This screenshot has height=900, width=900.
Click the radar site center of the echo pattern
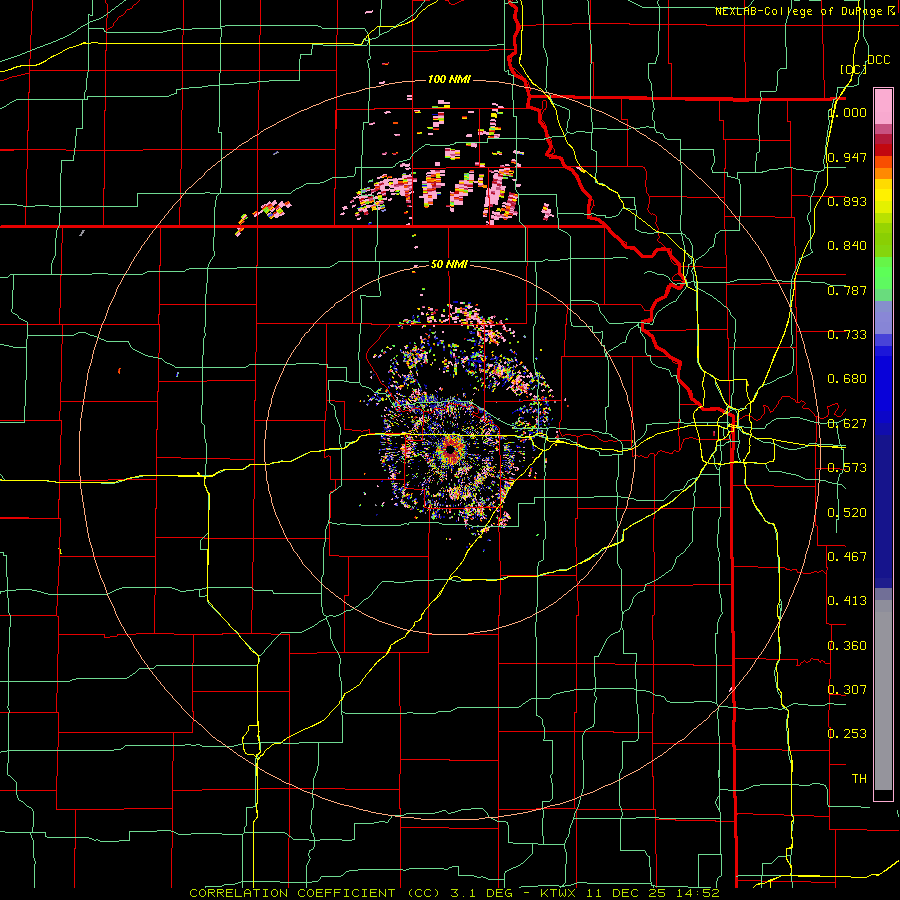pos(451,451)
